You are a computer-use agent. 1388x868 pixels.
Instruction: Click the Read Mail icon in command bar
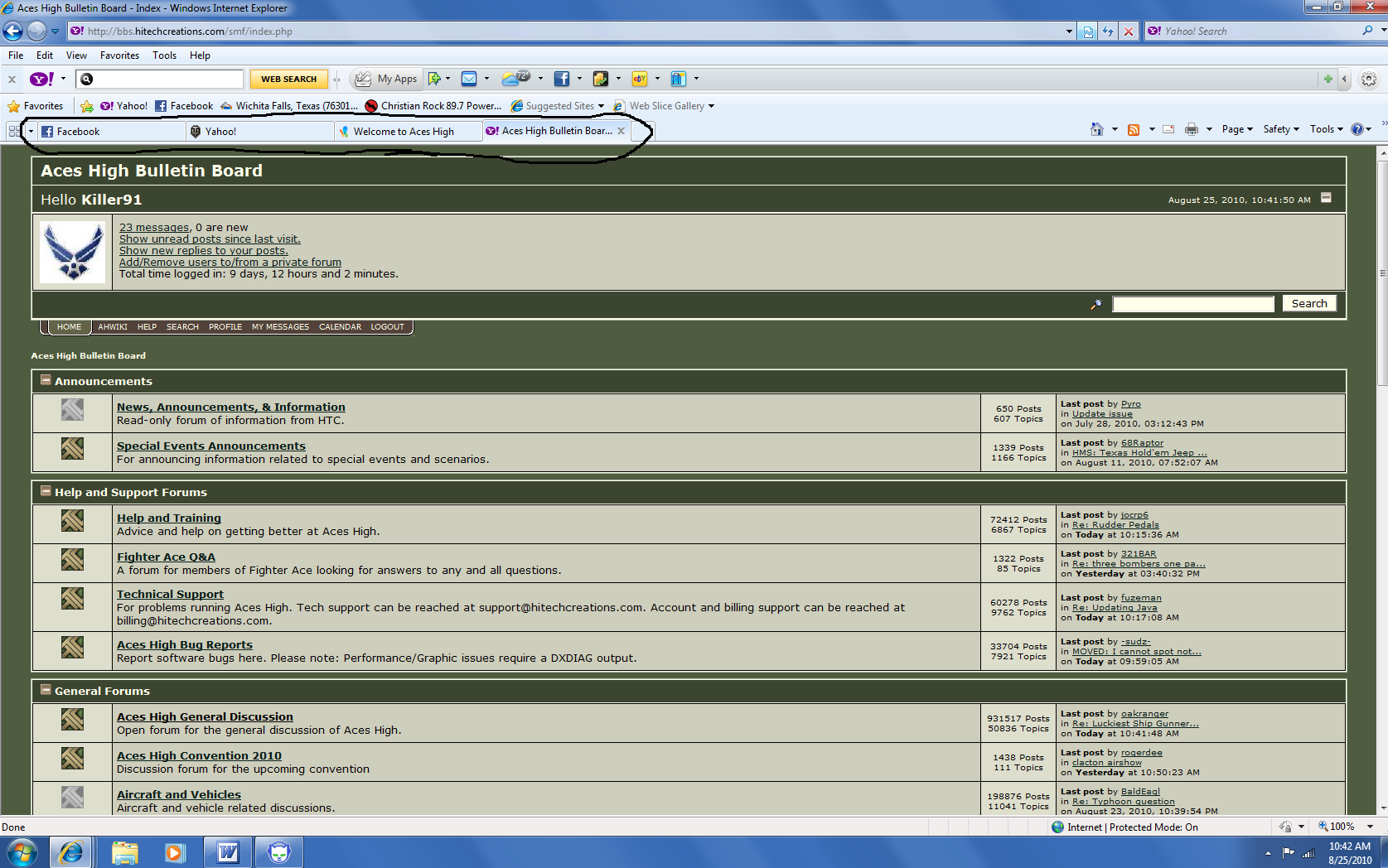pyautogui.click(x=1168, y=129)
